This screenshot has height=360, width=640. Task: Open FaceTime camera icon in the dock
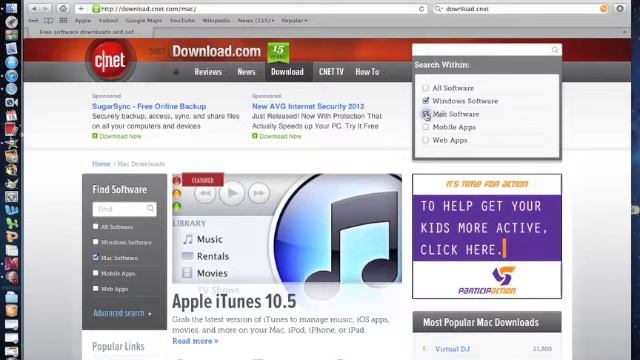coord(11,102)
